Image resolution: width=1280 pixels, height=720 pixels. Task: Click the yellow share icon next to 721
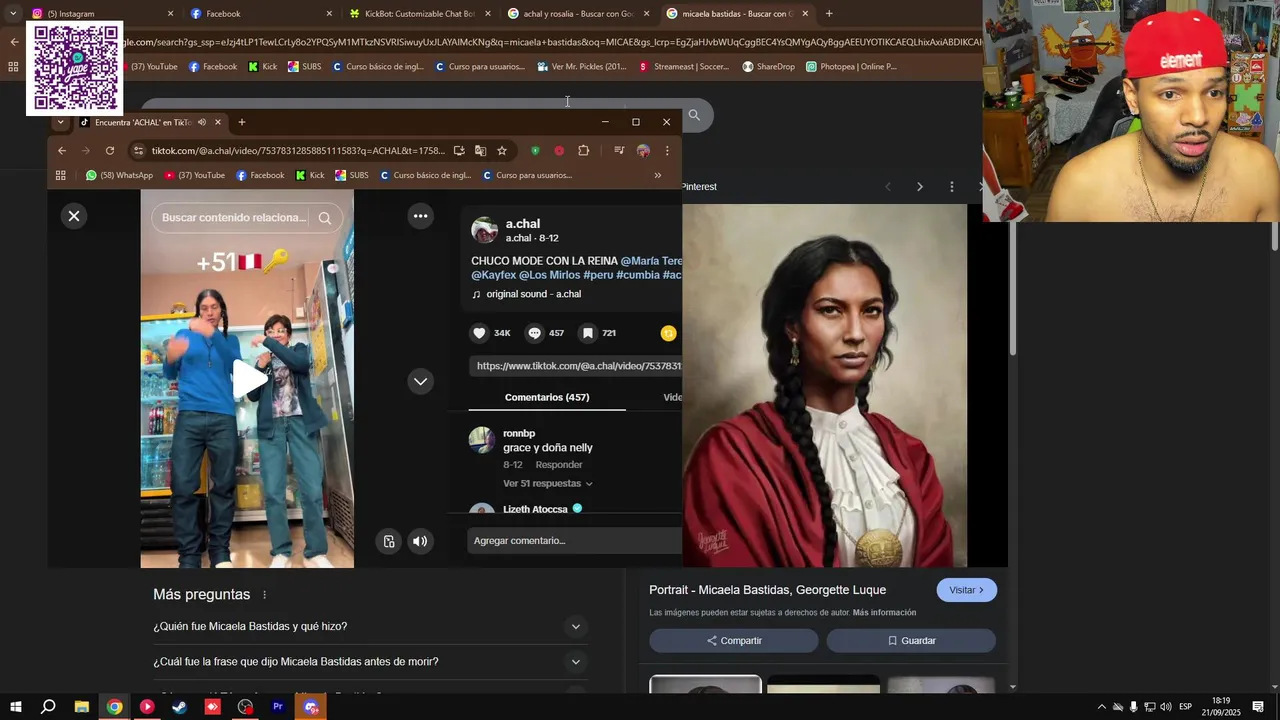tap(669, 333)
